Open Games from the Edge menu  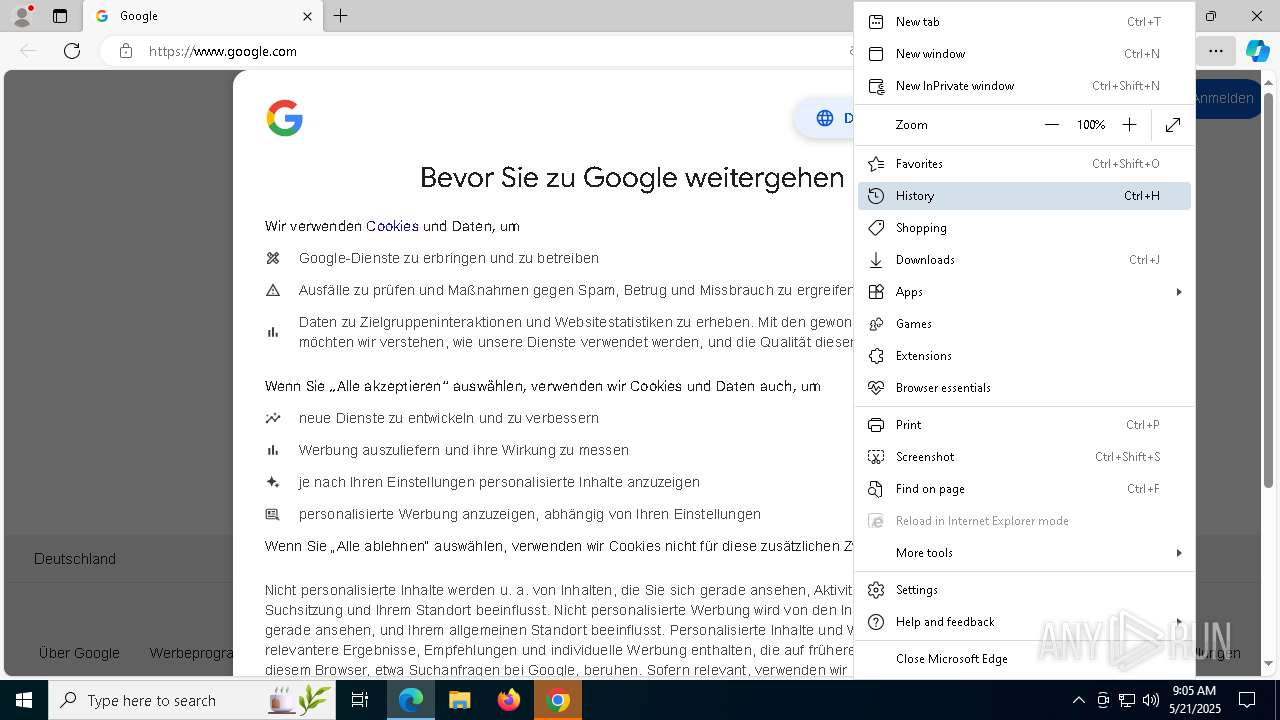pos(1024,324)
